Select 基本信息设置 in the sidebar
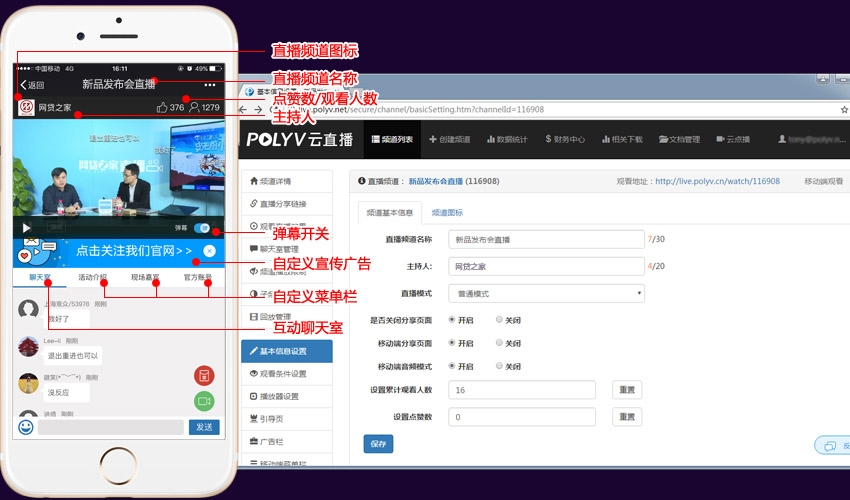Viewport: 850px width, 500px height. click(x=287, y=351)
